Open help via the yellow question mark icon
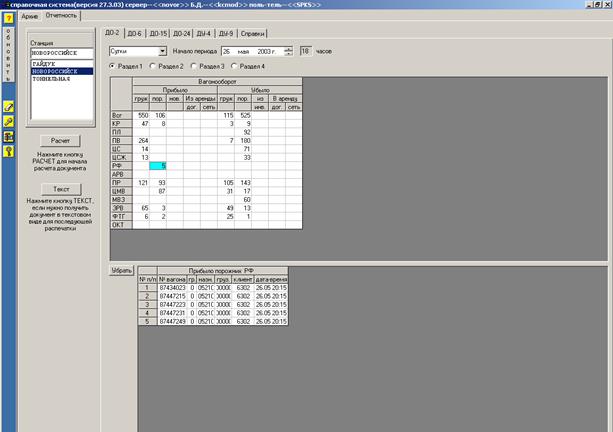This screenshot has width=613, height=432. (x=8, y=18)
